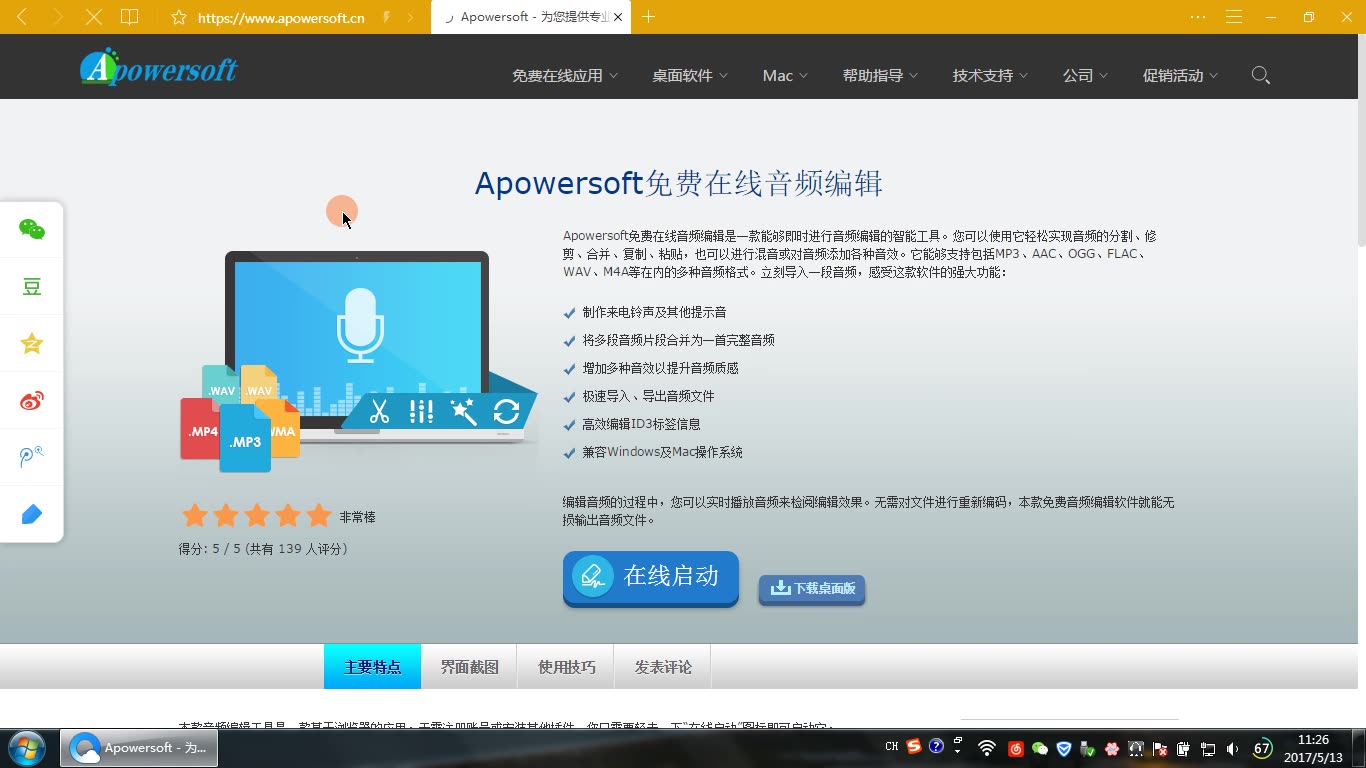Share via the WeChat sidebar icon

(32, 229)
